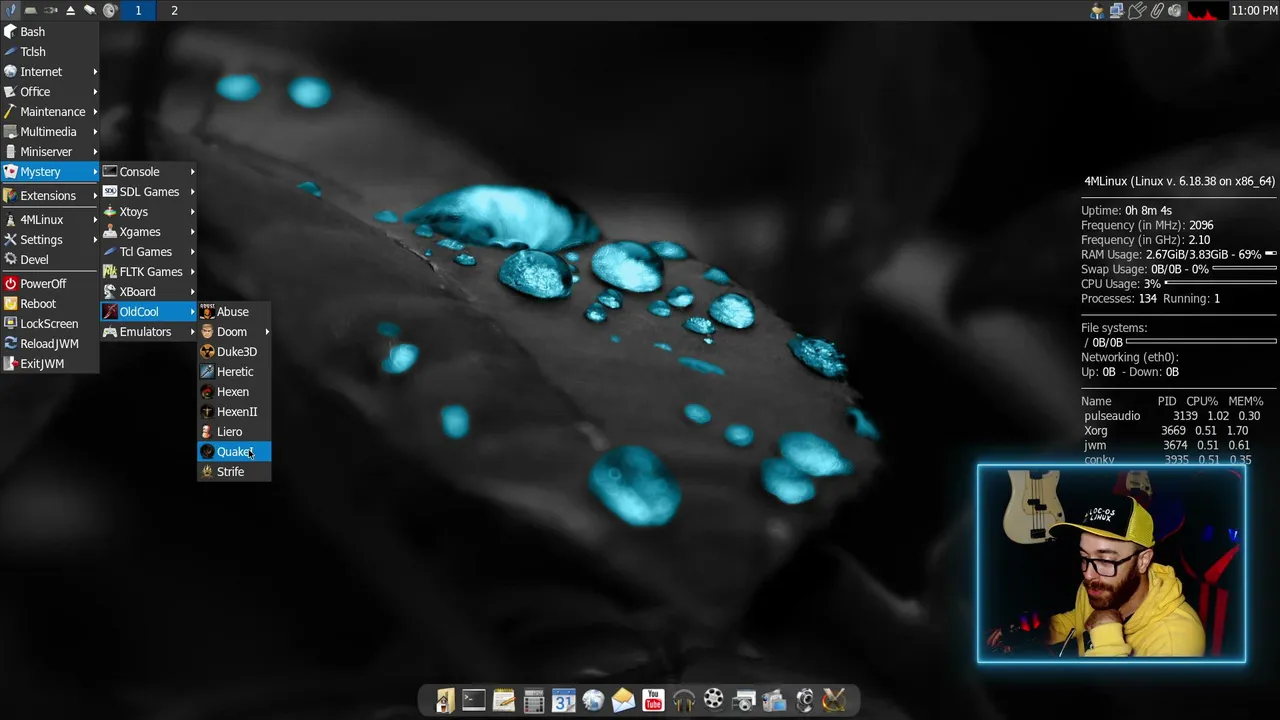Open the Extensions menu
1280x720 pixels.
pyautogui.click(x=50, y=196)
